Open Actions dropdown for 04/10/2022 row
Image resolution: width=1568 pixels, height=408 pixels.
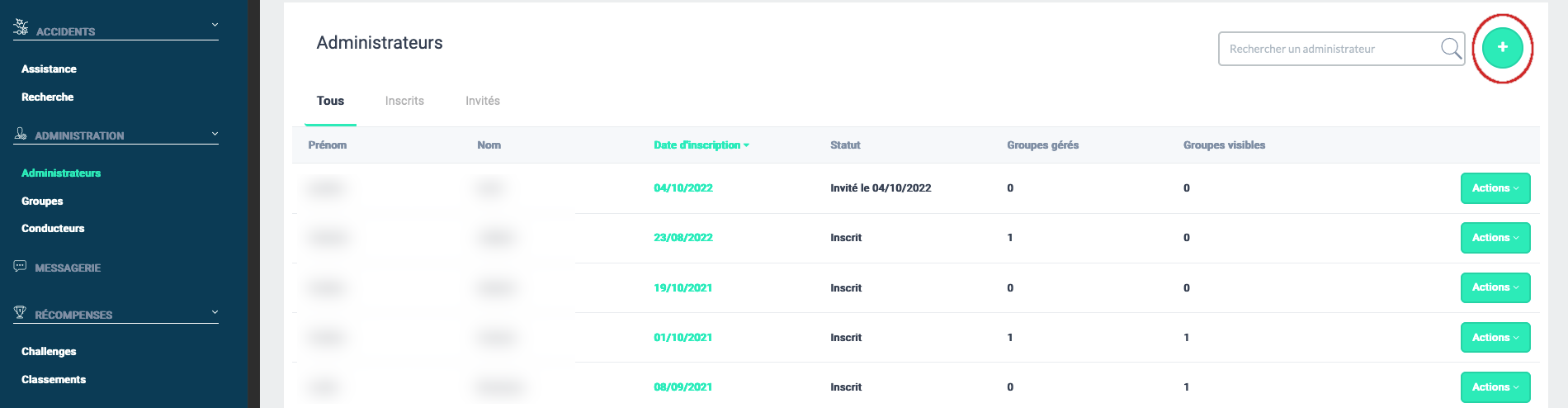coord(1495,188)
